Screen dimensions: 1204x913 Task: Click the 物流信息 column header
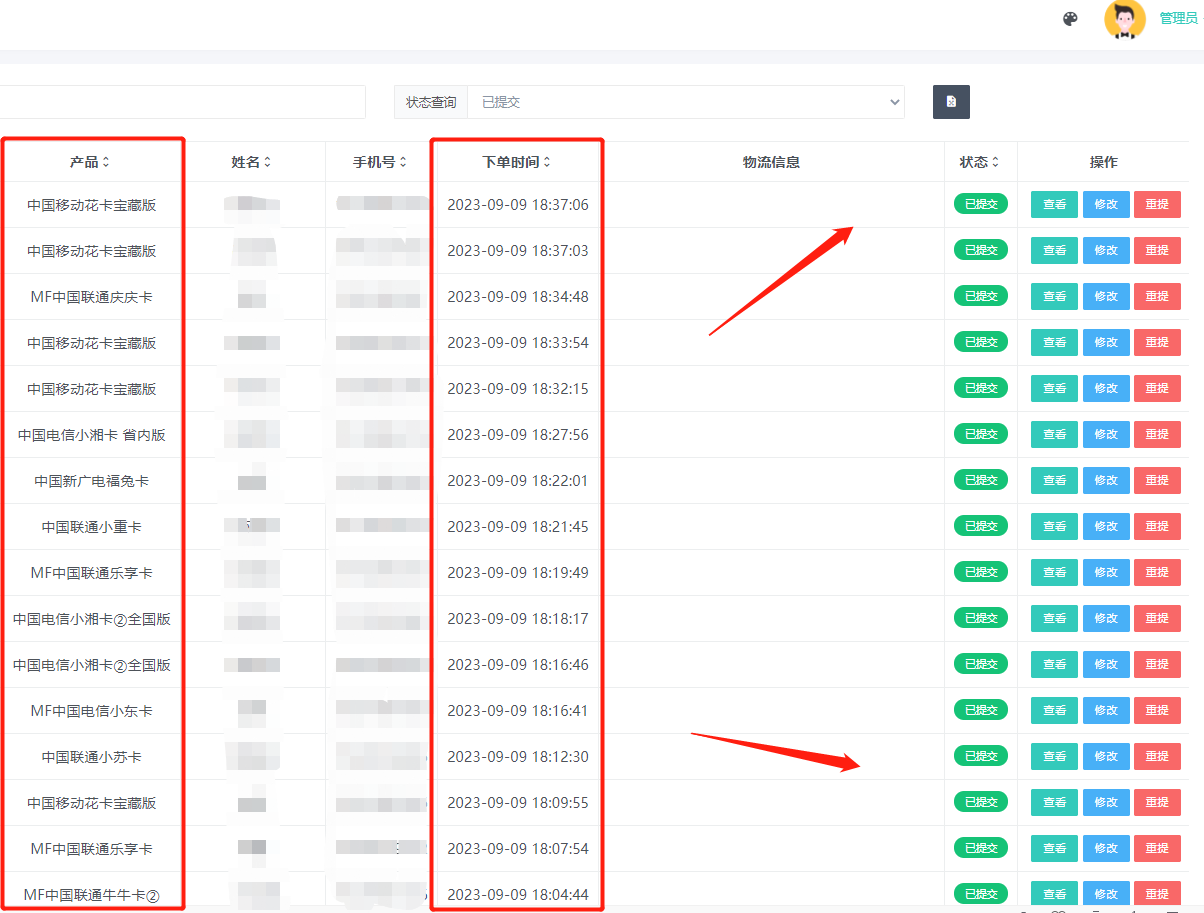click(771, 162)
